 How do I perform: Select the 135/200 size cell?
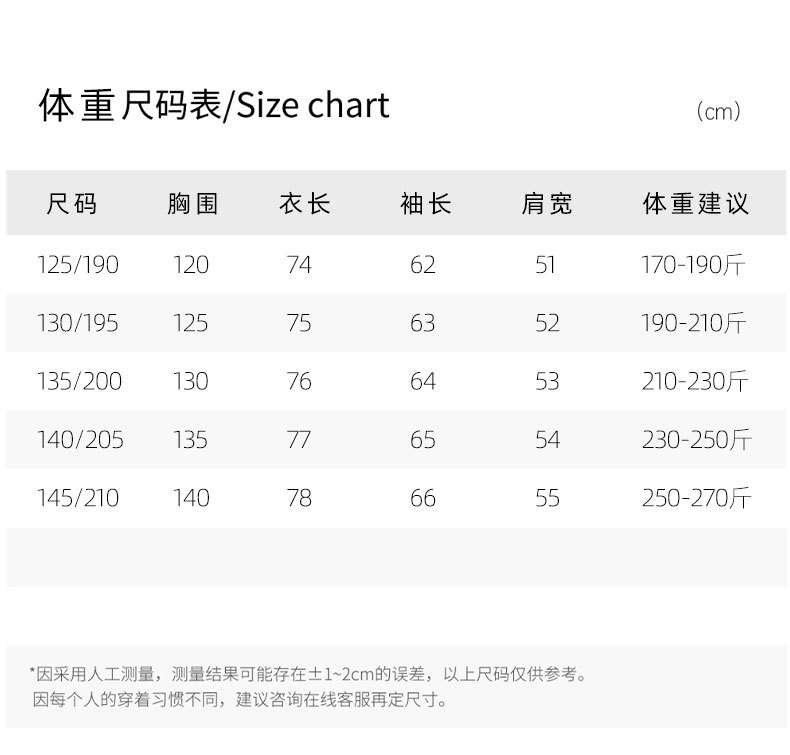(79, 381)
